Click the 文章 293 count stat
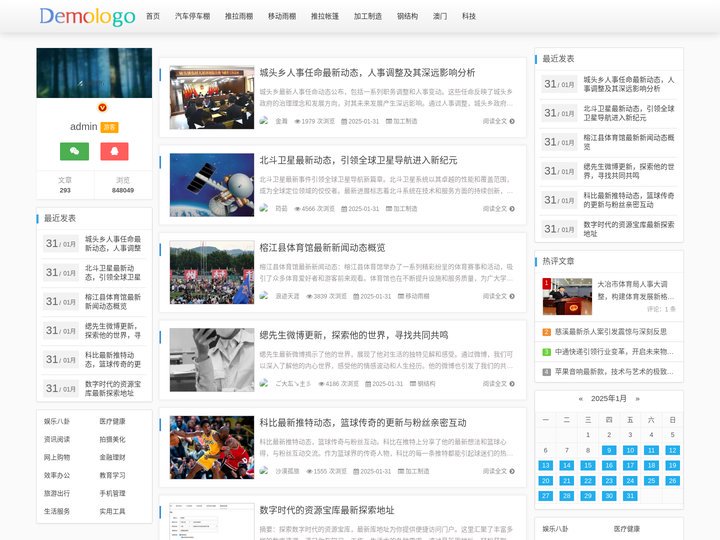The width and height of the screenshot is (720, 540). pos(65,185)
